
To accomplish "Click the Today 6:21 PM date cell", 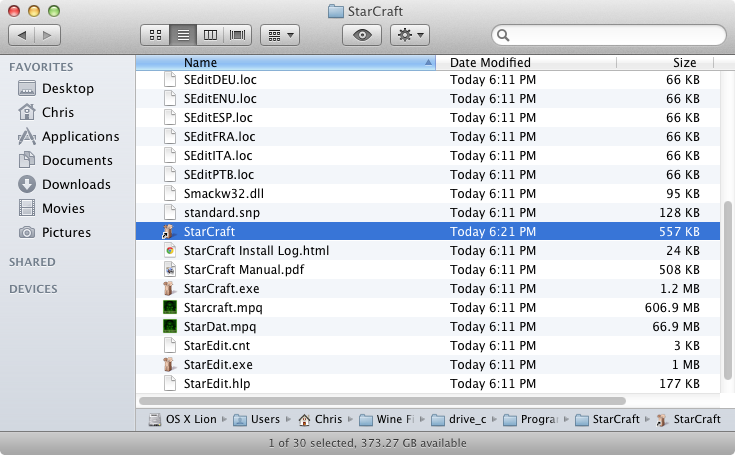I will pos(493,231).
